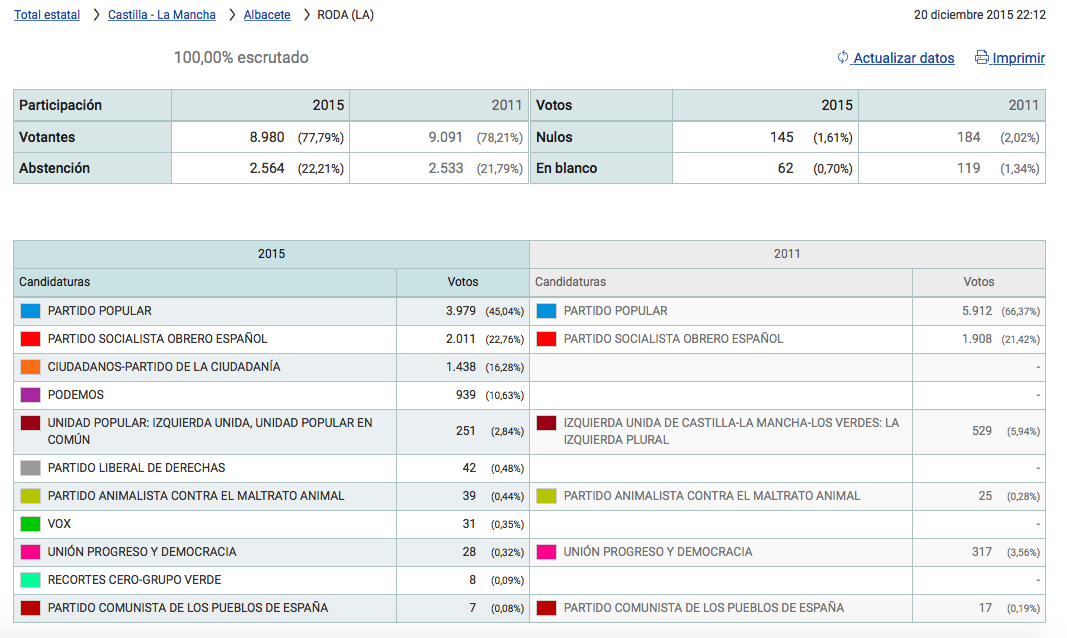Click the 2.011 votes for PSOE in 2015

(461, 339)
